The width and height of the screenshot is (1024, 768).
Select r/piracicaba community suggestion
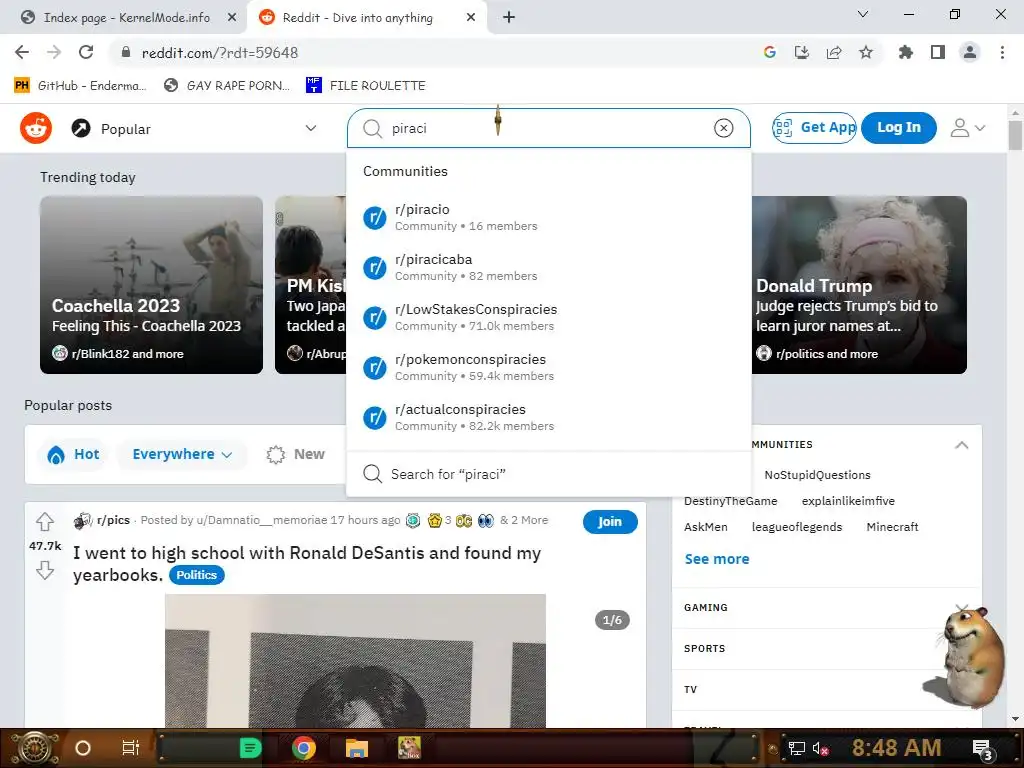click(549, 267)
